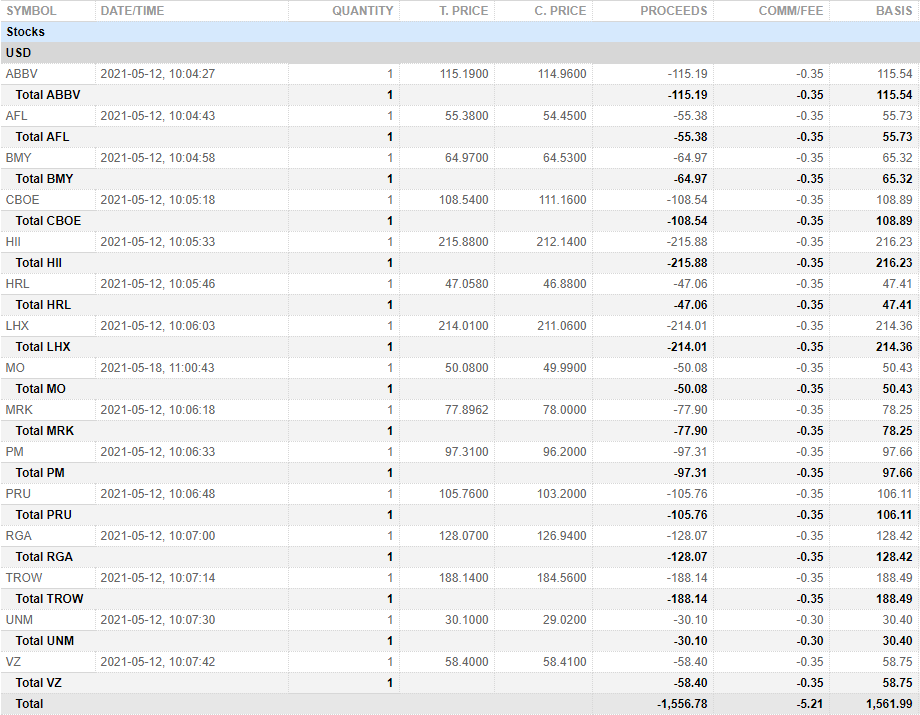Click TROW closing price 184.5600

pos(562,578)
